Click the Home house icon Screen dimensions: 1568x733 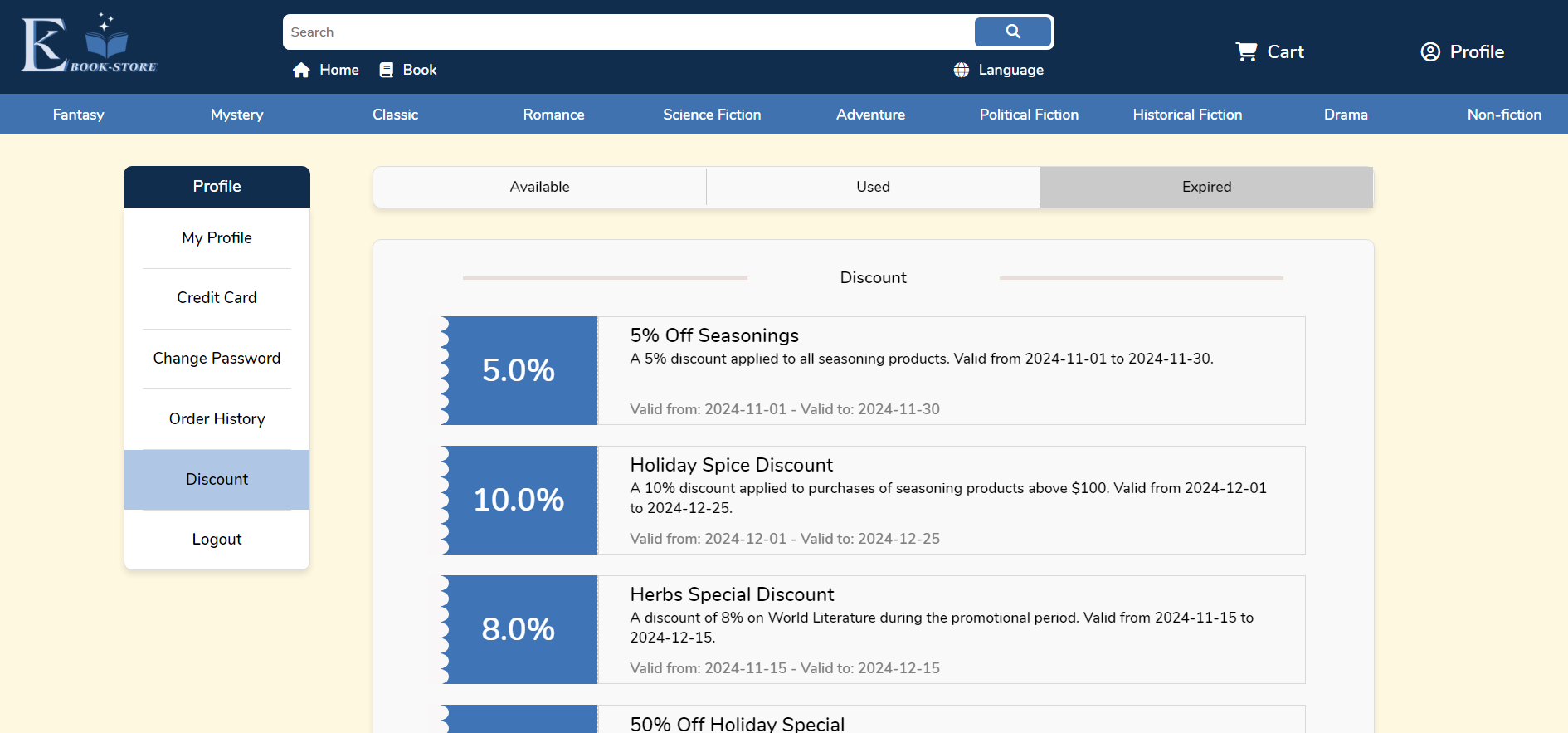pyautogui.click(x=301, y=71)
